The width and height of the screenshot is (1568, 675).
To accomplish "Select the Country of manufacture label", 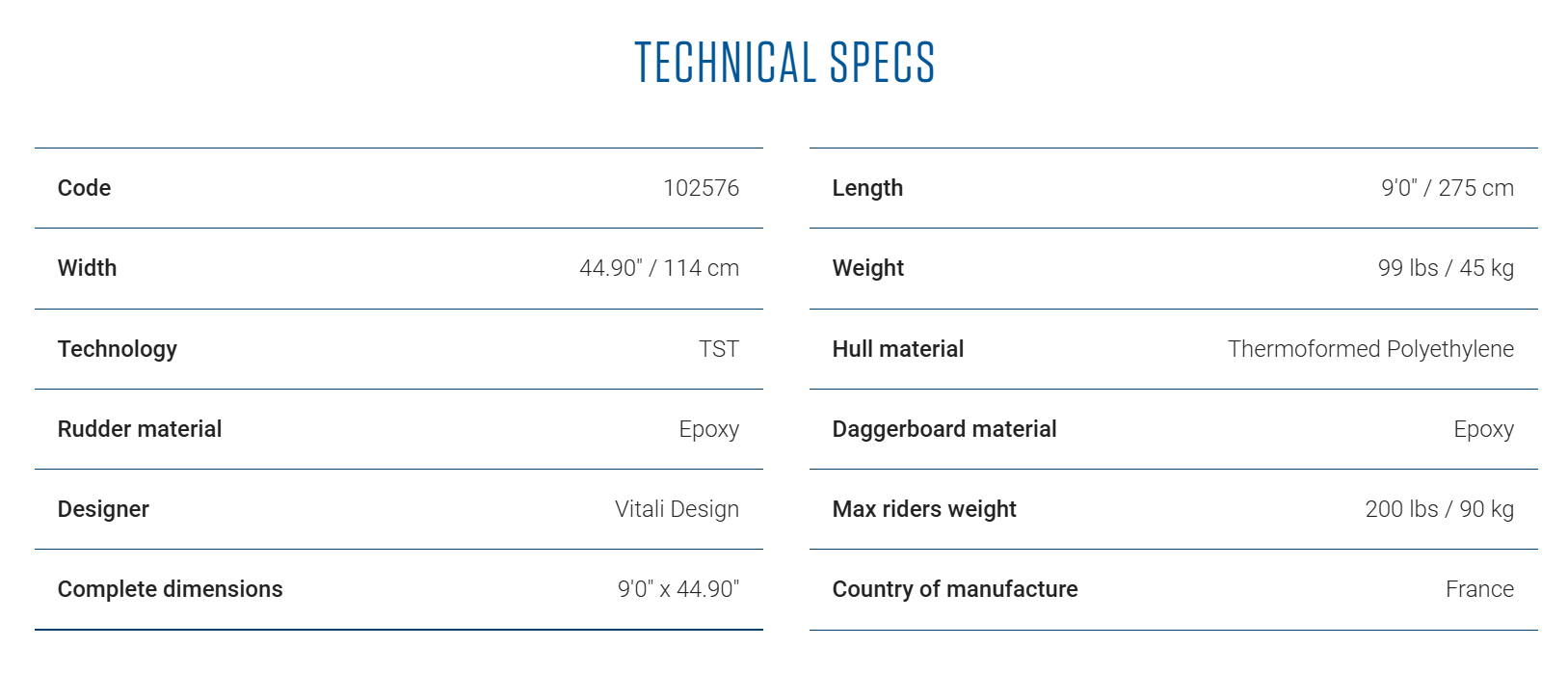I will pos(955,589).
